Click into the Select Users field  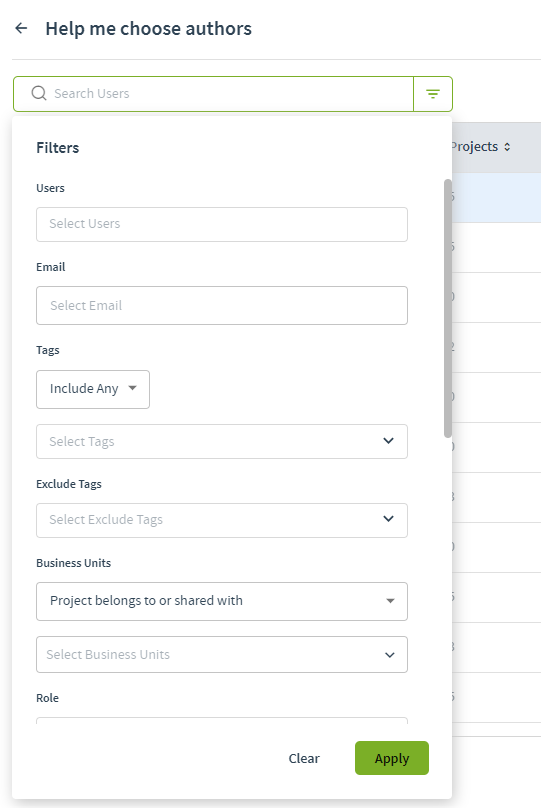pos(222,224)
